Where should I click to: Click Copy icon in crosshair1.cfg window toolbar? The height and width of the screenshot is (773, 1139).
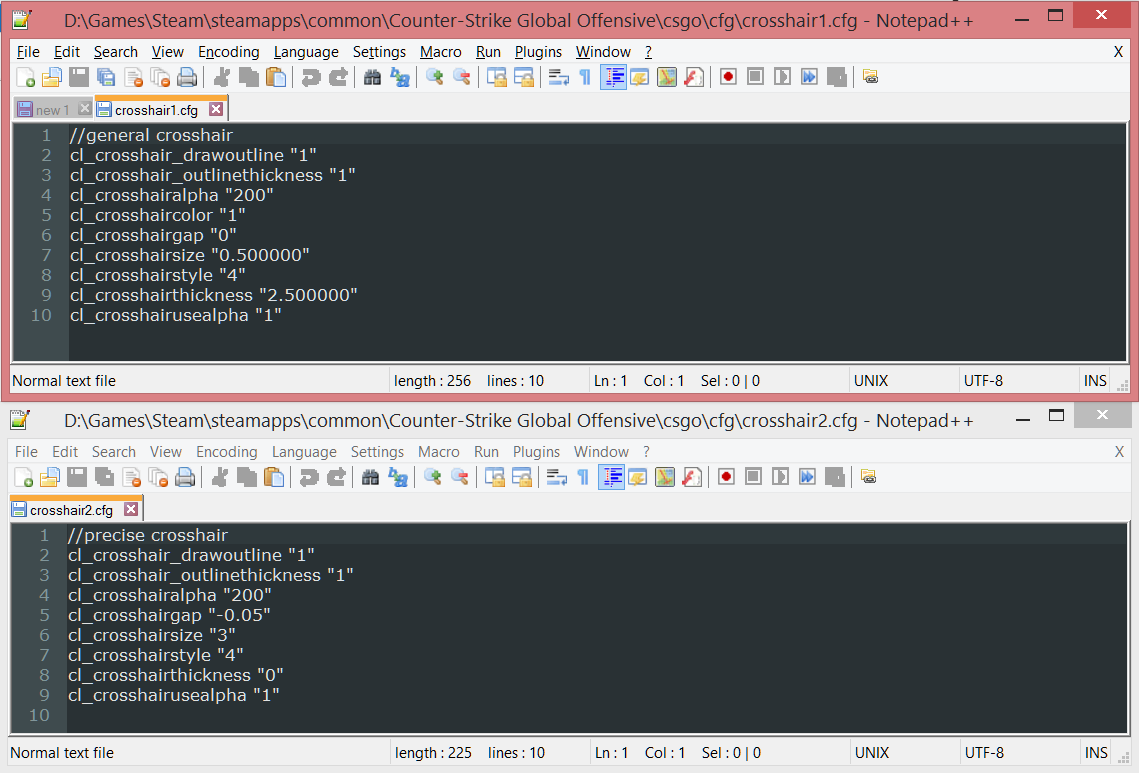[249, 77]
